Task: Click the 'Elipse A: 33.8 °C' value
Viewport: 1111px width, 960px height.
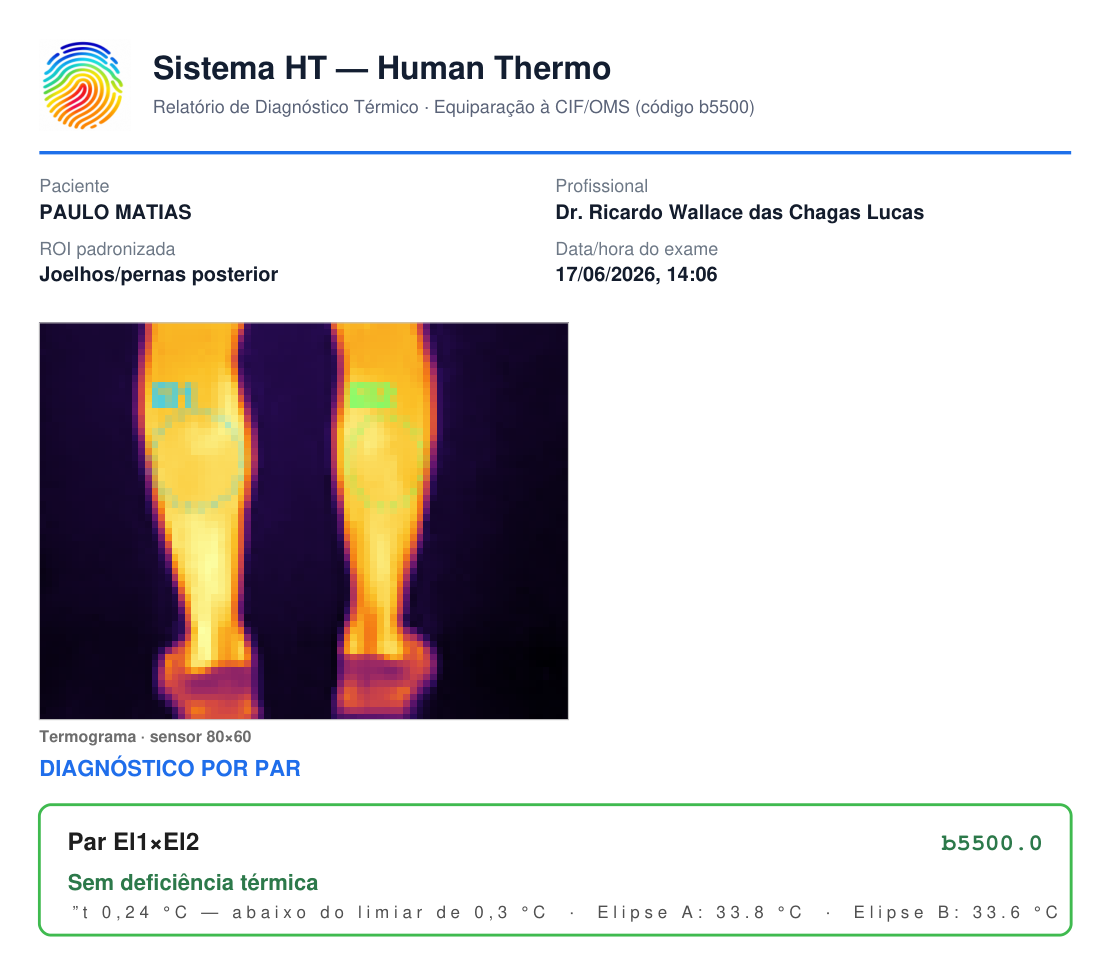Action: point(699,913)
